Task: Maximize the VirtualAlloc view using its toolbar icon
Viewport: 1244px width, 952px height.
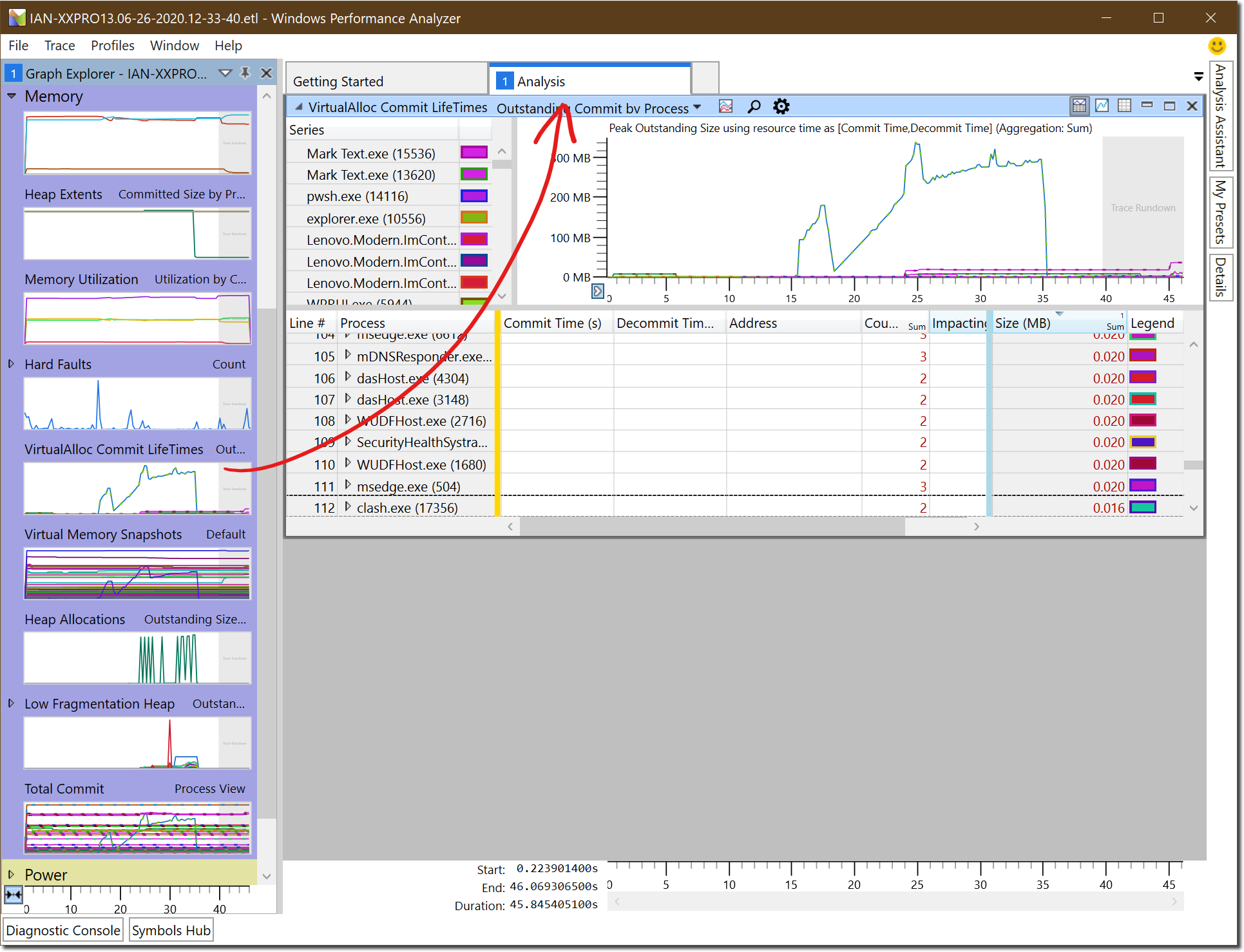Action: point(1170,105)
